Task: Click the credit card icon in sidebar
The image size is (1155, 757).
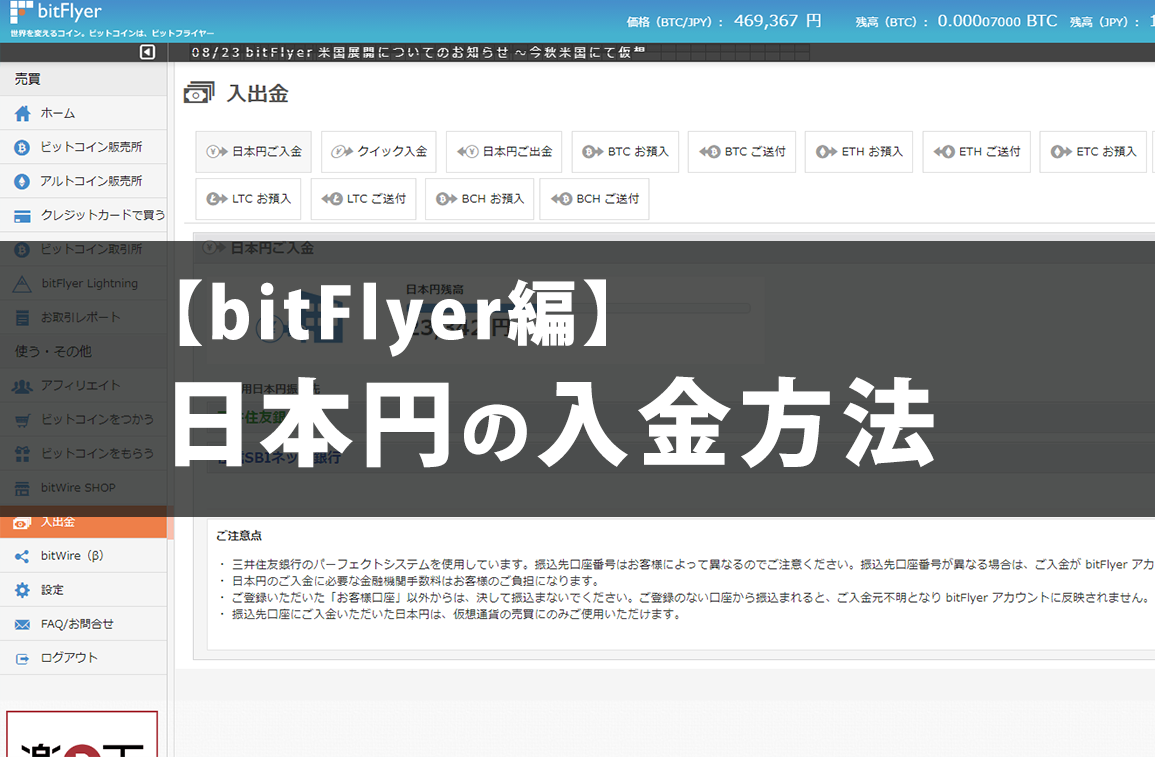Action: (22, 216)
